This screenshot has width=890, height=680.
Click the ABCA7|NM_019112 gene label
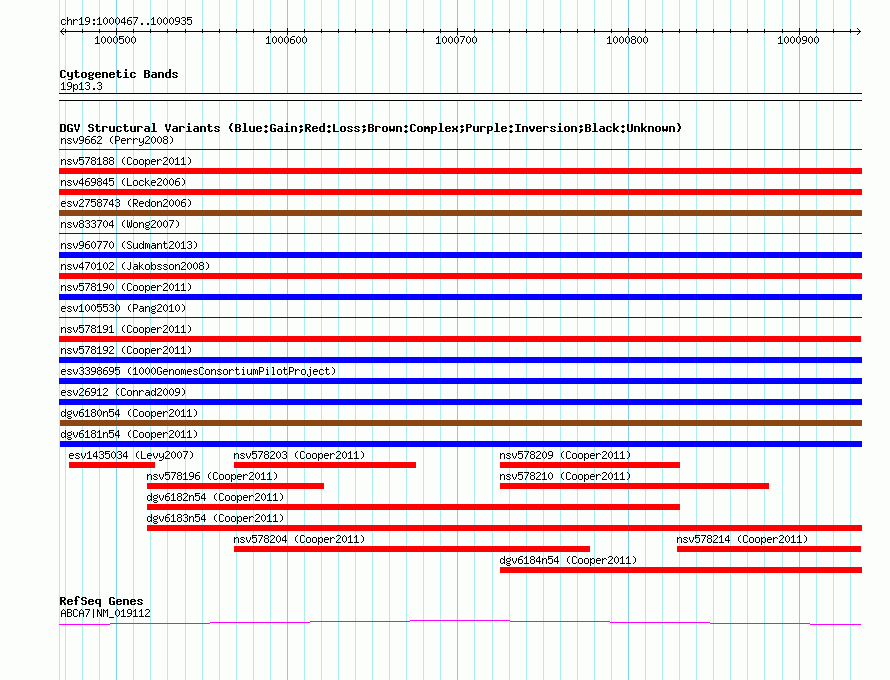[x=105, y=613]
